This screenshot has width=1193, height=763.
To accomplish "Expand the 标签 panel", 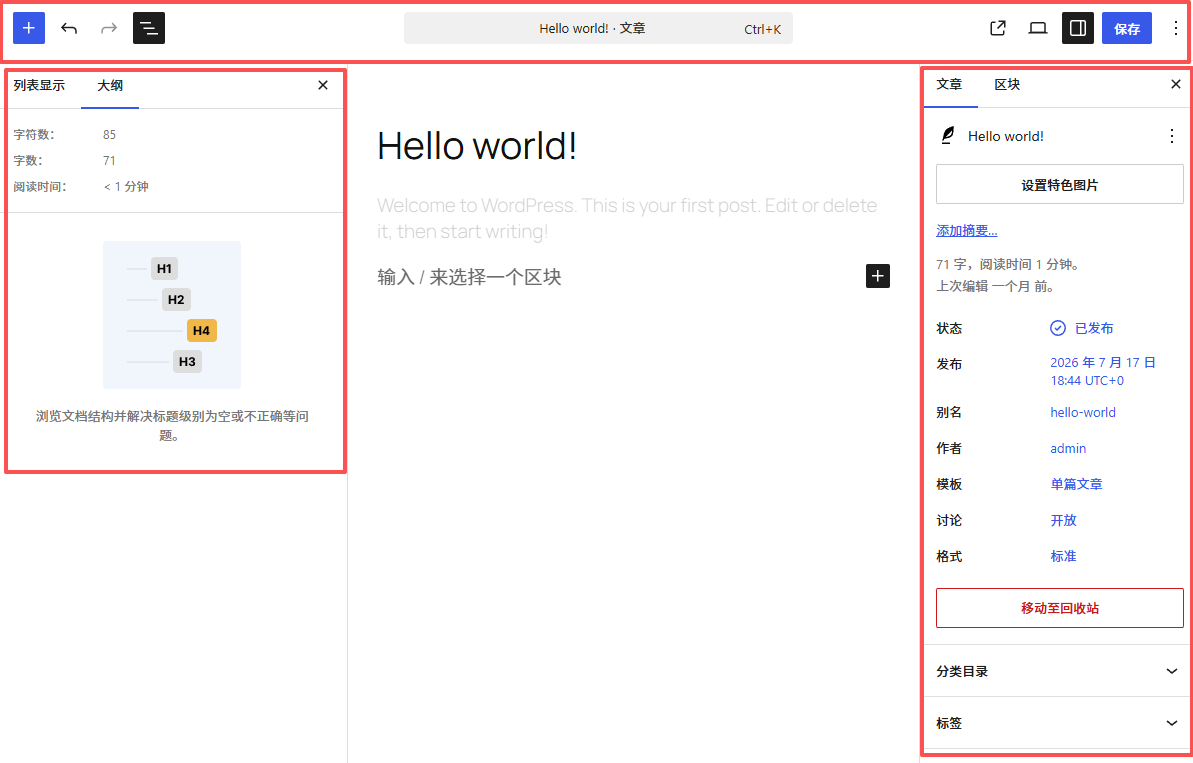I will [1057, 723].
